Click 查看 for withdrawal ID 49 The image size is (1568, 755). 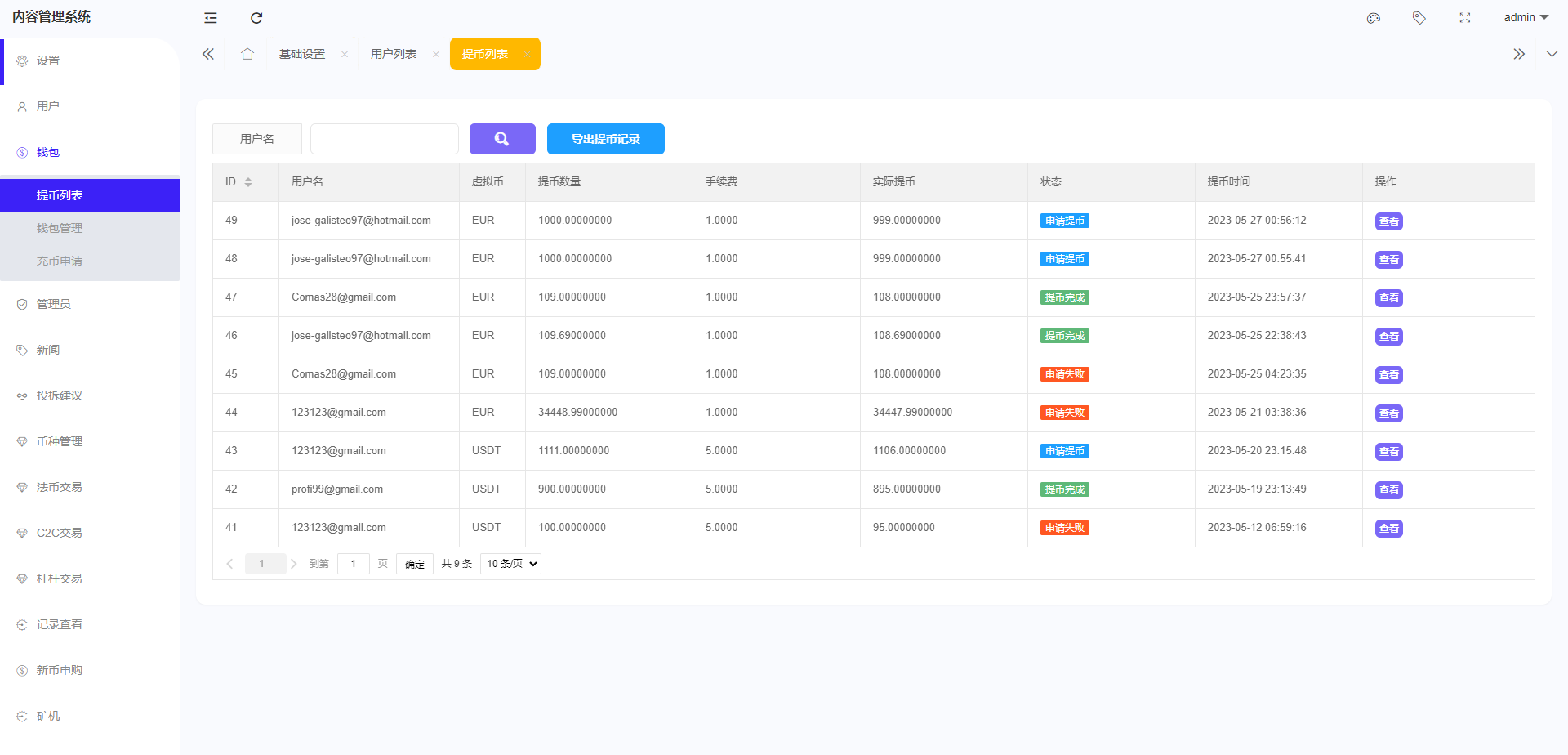click(1388, 221)
